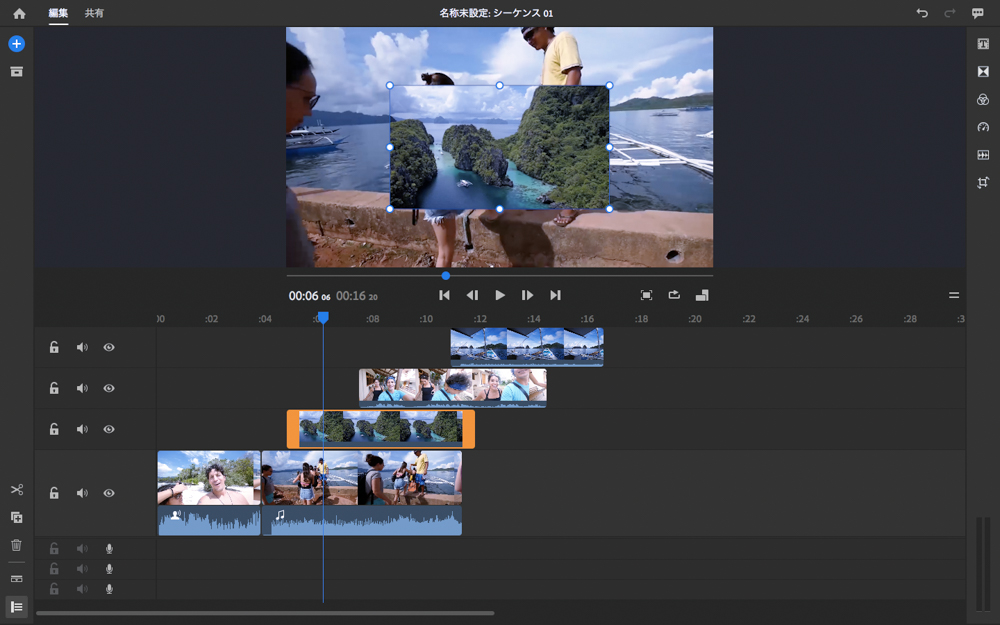Step back one frame

tap(472, 295)
